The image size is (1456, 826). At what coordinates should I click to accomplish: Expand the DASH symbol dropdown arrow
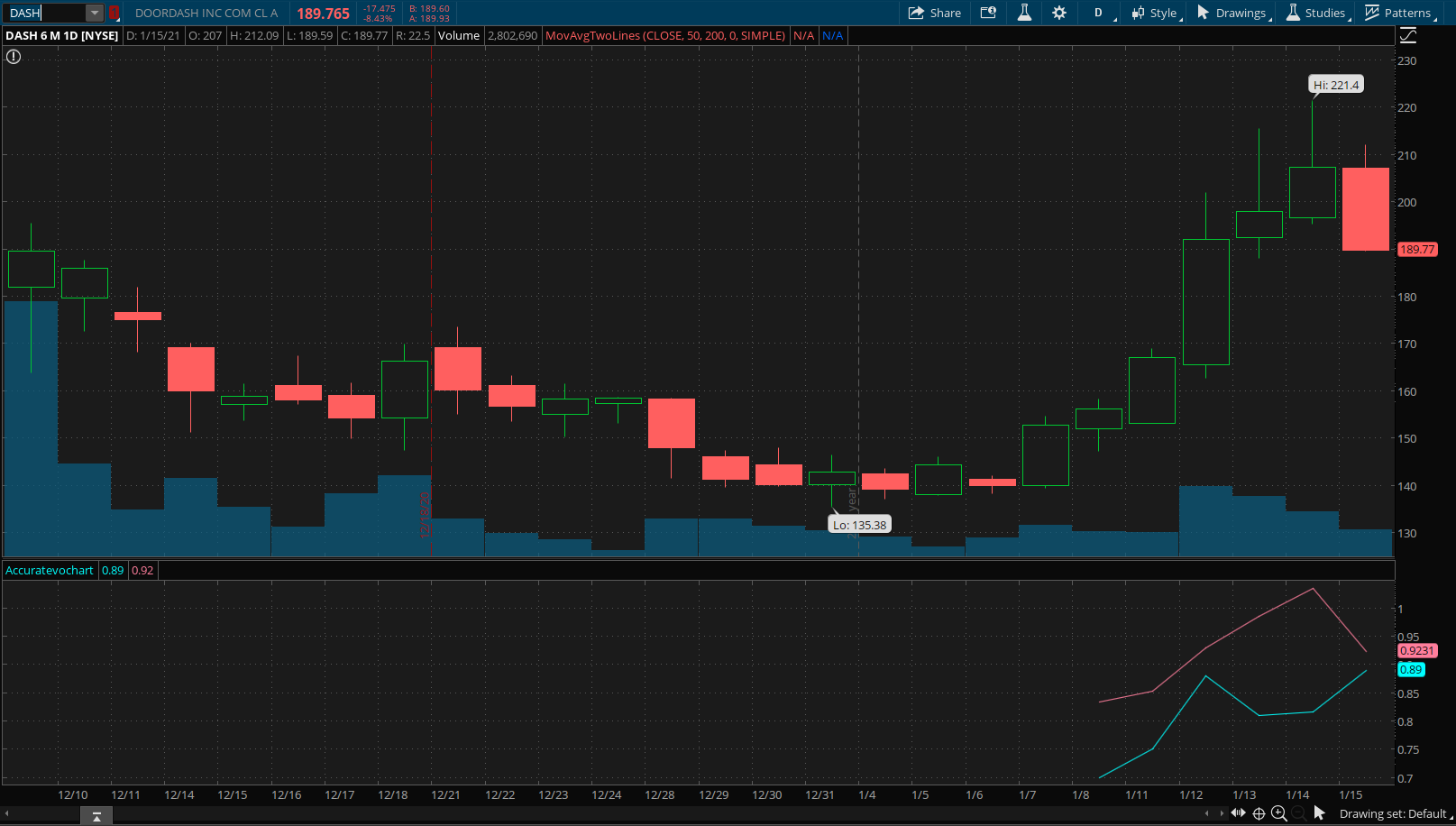[95, 13]
